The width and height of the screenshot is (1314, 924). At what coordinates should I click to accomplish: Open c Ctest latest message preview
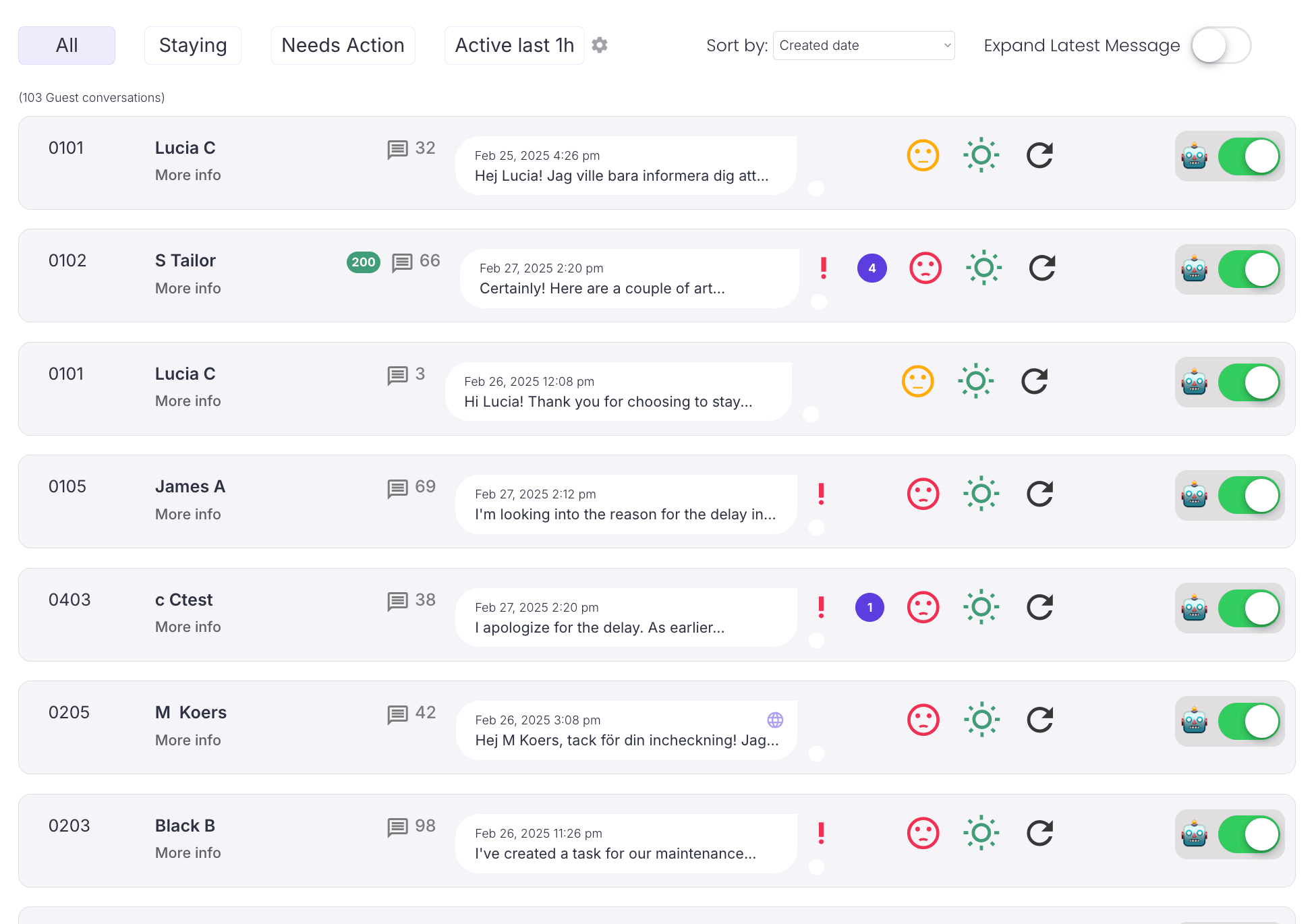pyautogui.click(x=625, y=618)
